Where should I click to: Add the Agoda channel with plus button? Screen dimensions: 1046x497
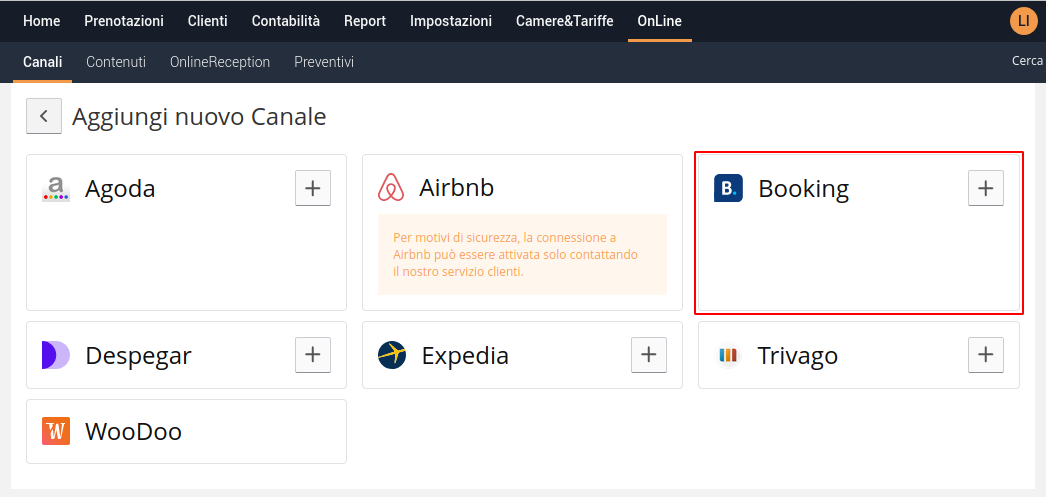(x=313, y=188)
